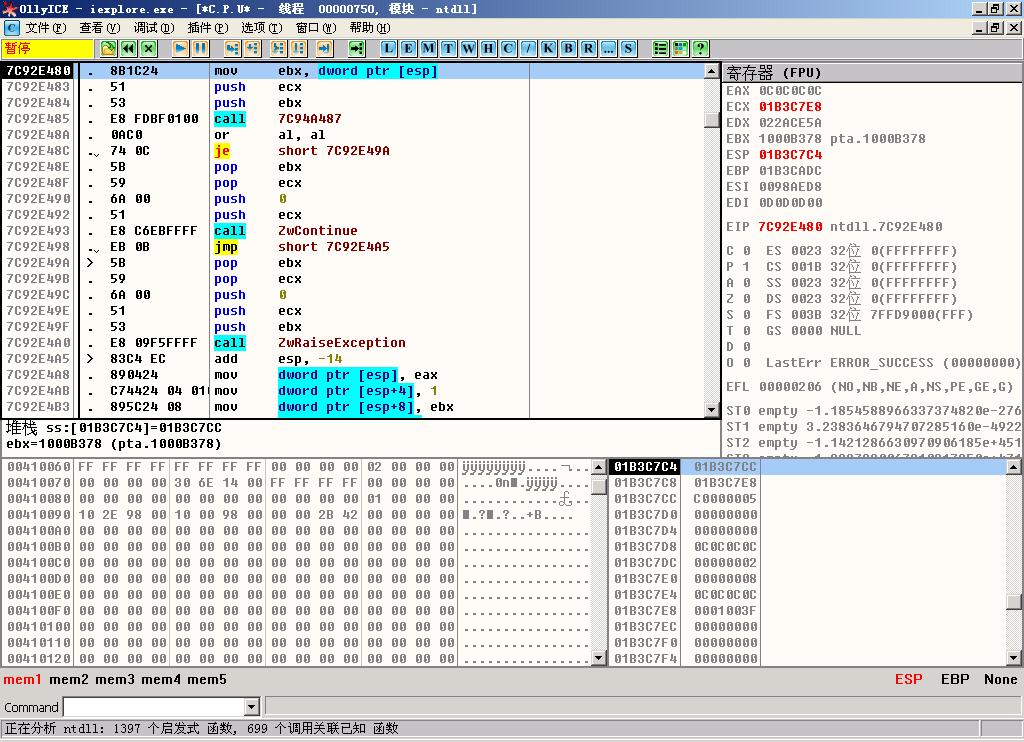The width and height of the screenshot is (1024, 742).
Task: Open Threads window with T button
Action: (449, 48)
